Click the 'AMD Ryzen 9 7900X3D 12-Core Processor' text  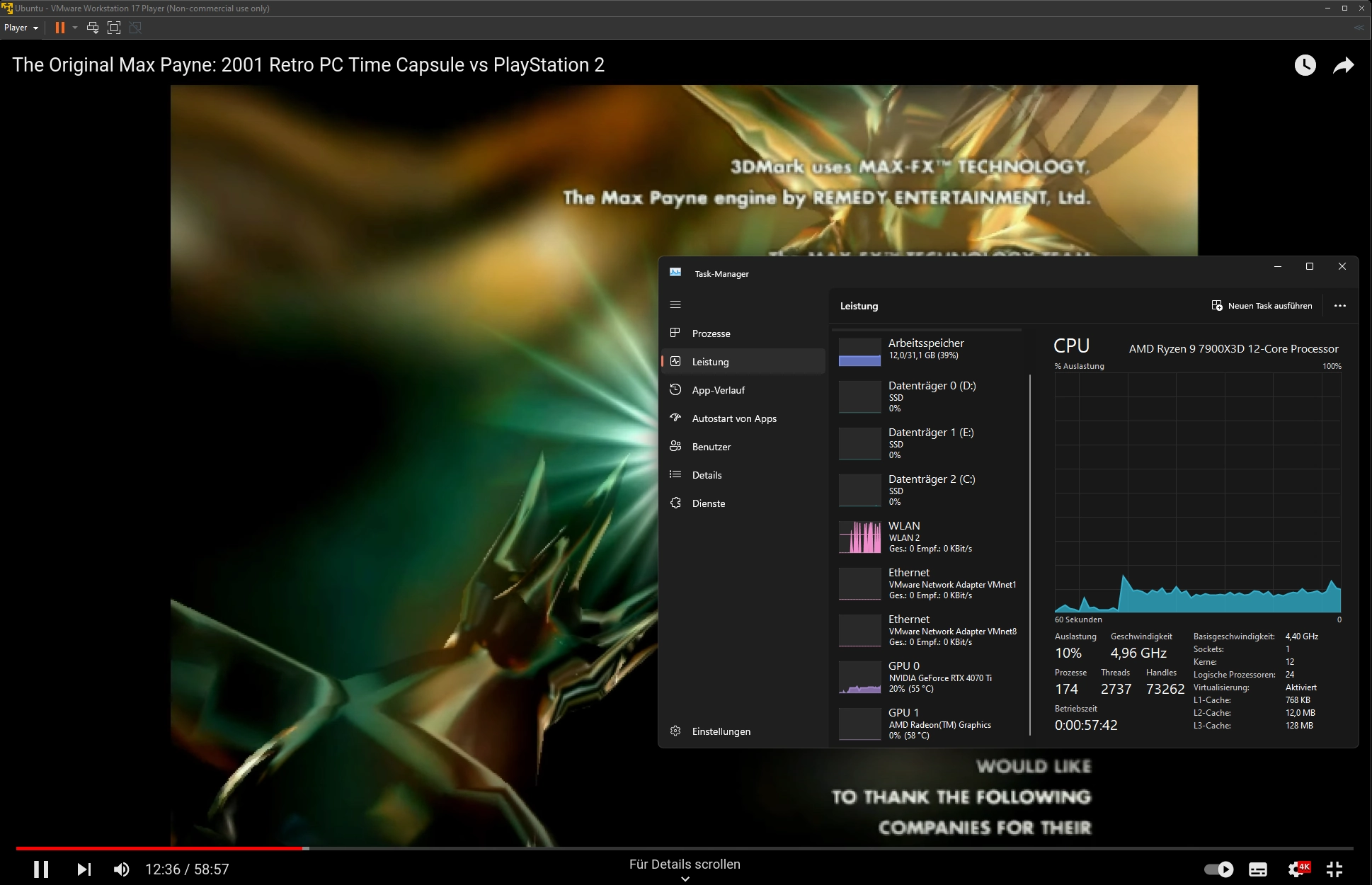[x=1233, y=348]
